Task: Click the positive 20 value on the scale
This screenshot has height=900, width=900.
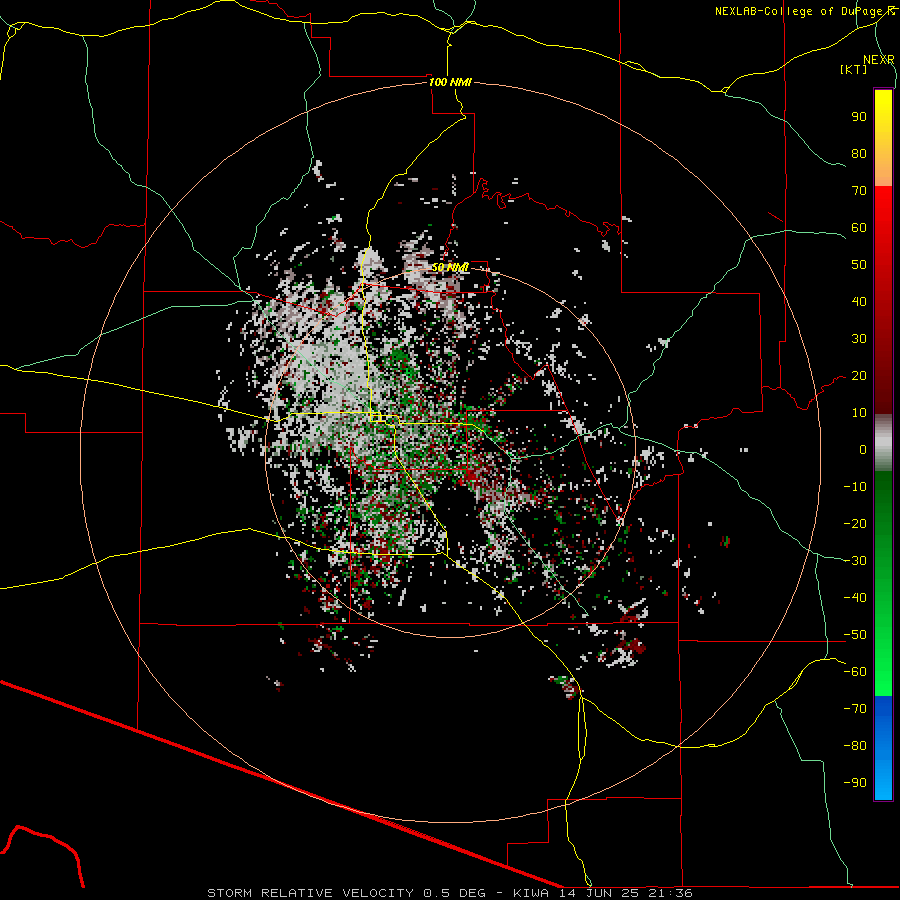Action: click(859, 375)
